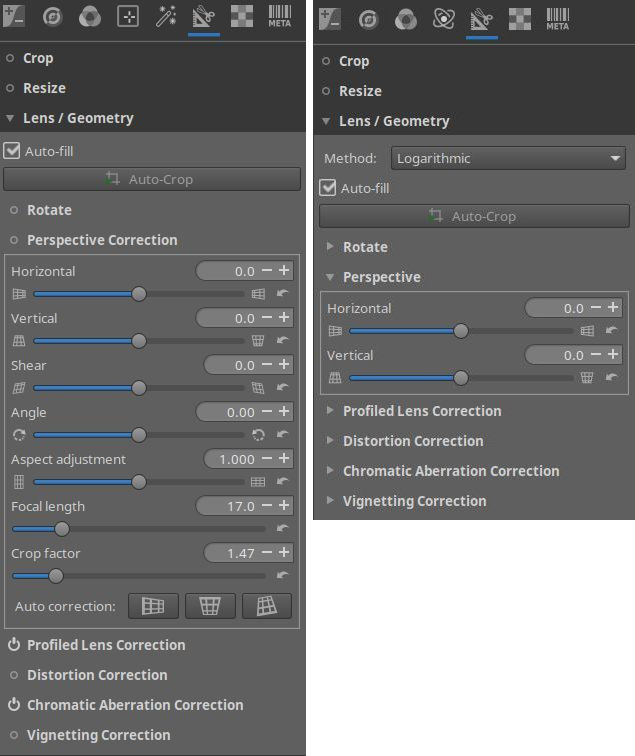Image resolution: width=635 pixels, height=756 pixels.
Task: Click horizontal auto perspective correction button
Action: coord(153,606)
